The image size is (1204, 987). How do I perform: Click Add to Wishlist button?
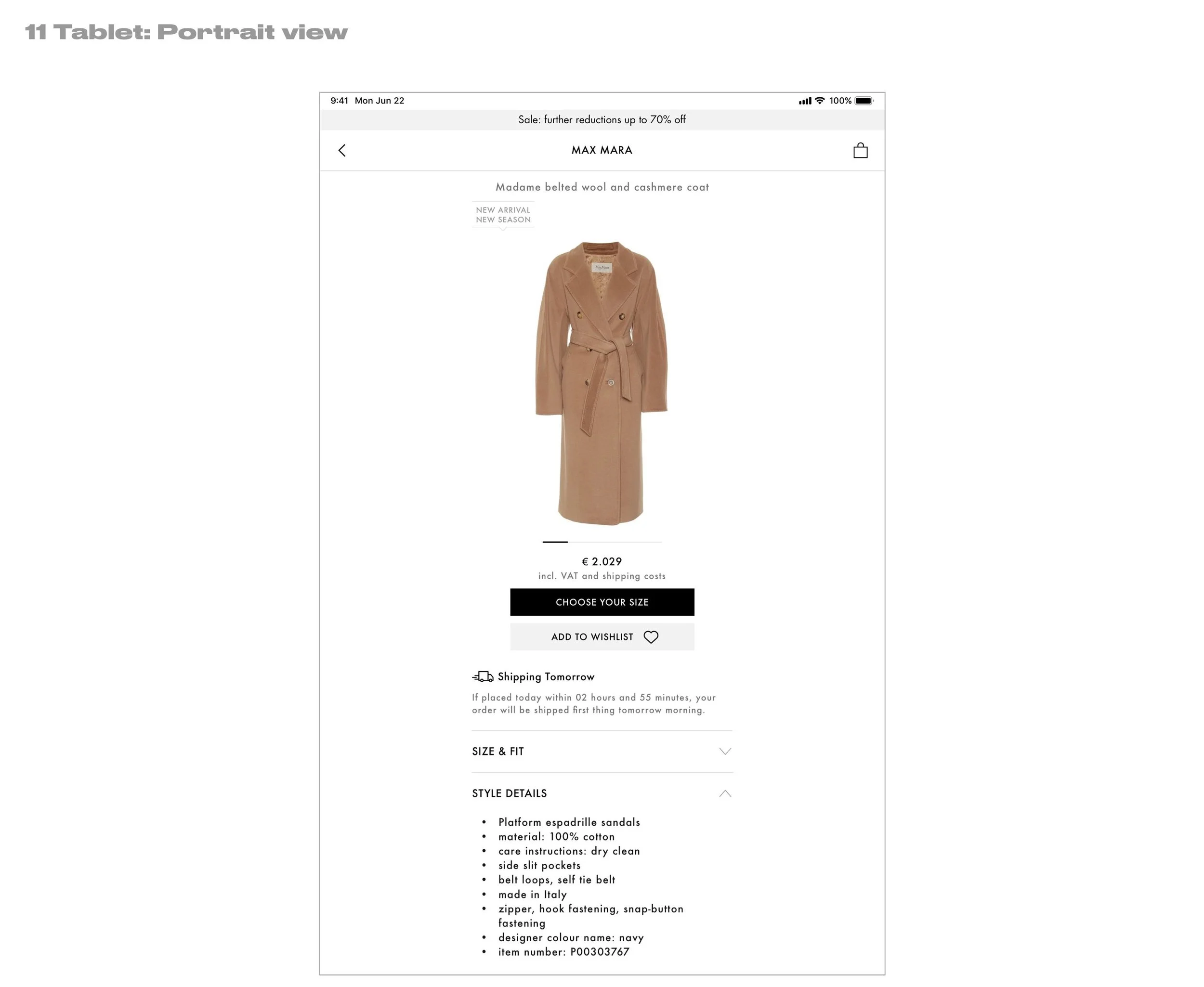602,637
